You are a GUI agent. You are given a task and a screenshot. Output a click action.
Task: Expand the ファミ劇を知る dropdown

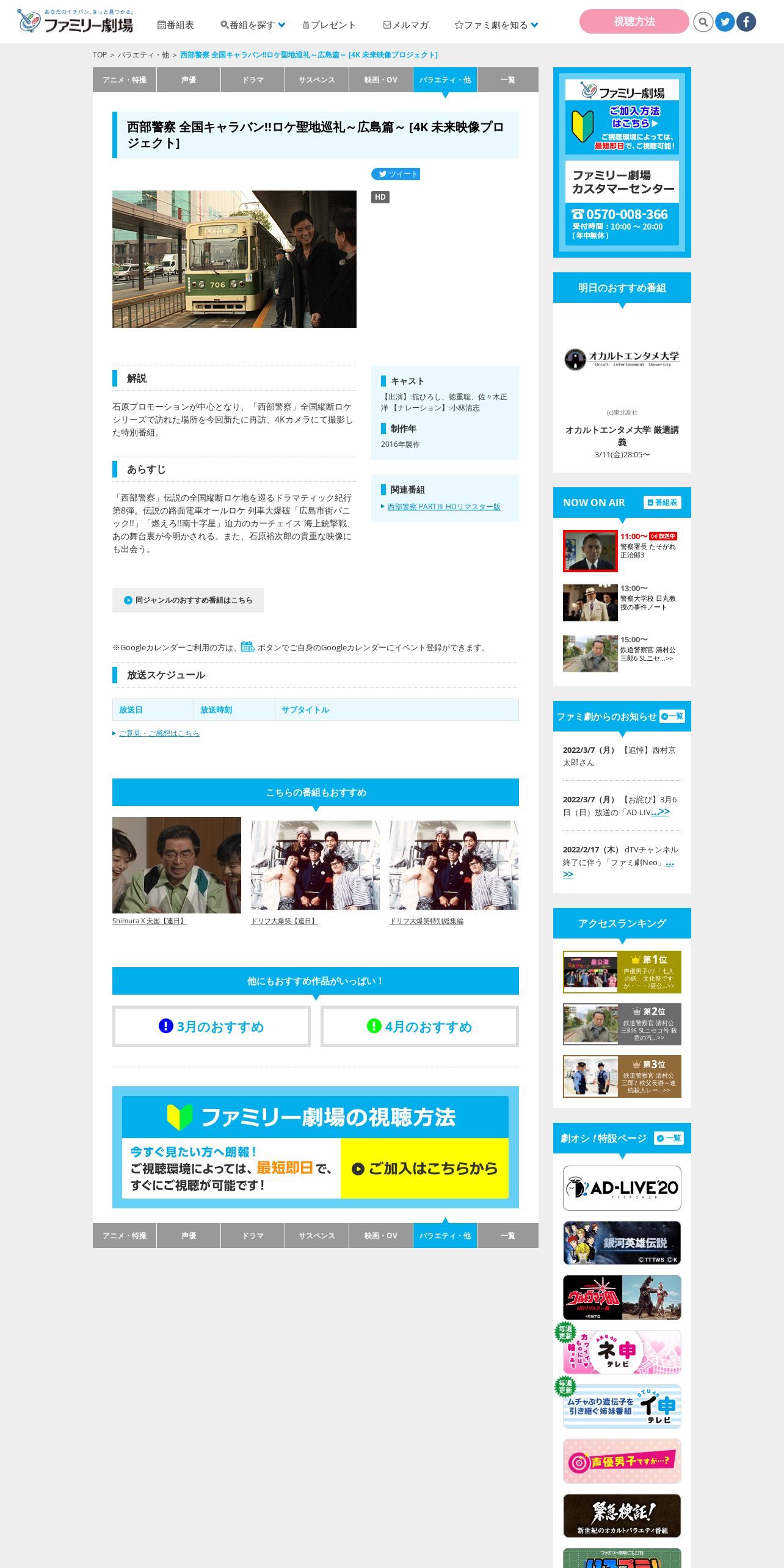[496, 25]
